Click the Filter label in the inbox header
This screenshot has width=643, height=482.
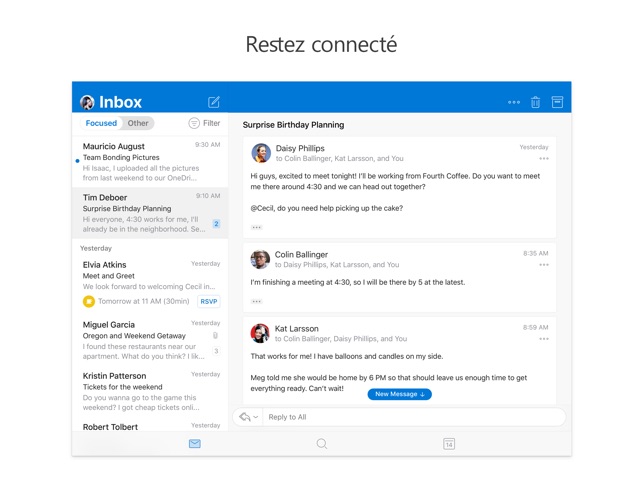pyautogui.click(x=212, y=123)
